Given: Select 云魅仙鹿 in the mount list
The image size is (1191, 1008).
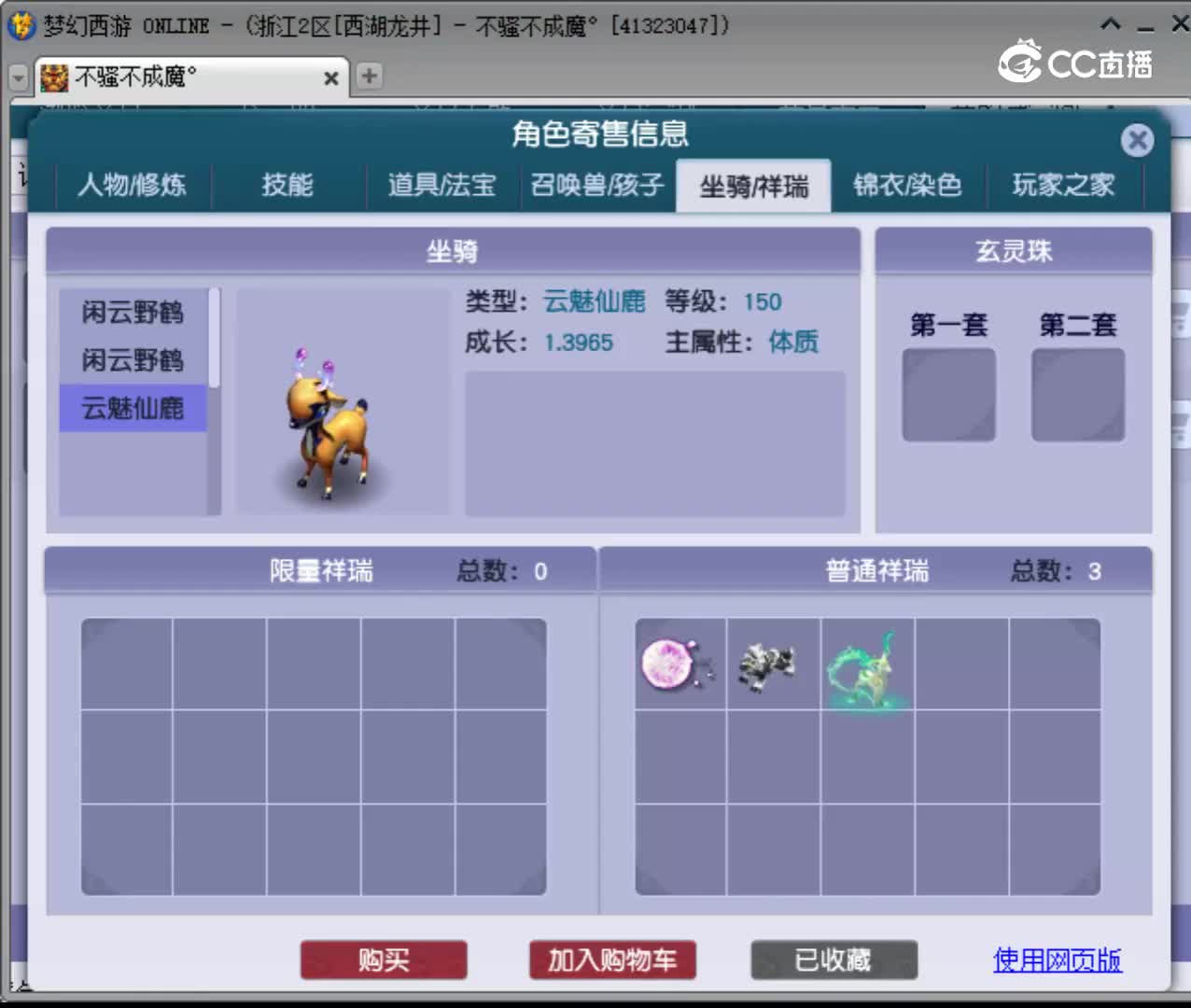Looking at the screenshot, I should tap(133, 408).
